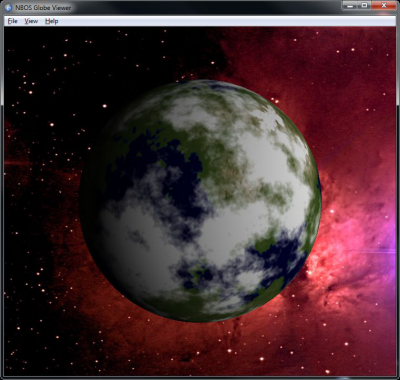Image resolution: width=400 pixels, height=380 pixels.
Task: Click the NEOS Globe Viewer title text
Action: pyautogui.click(x=43, y=7)
